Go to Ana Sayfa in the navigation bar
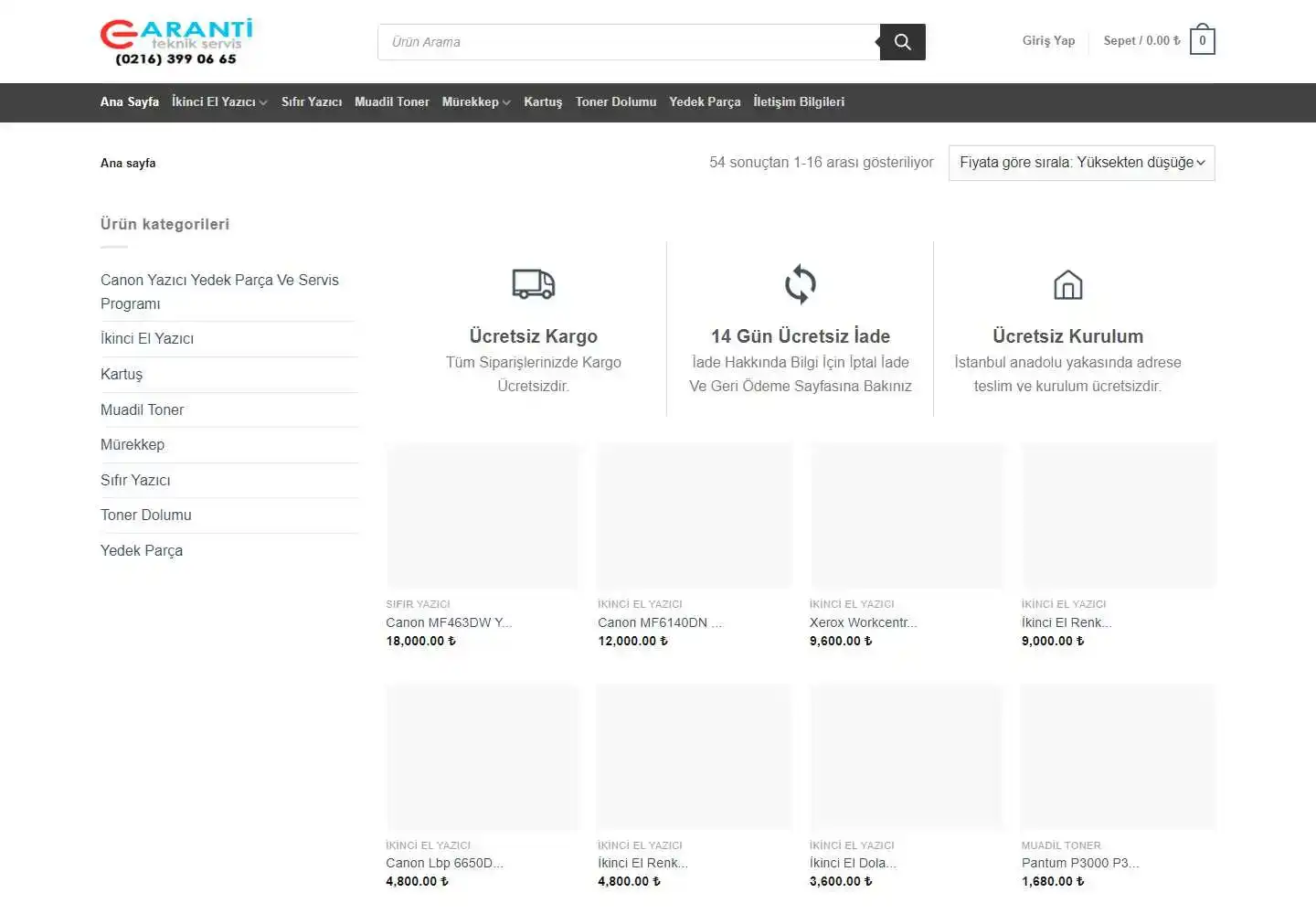This screenshot has width=1316, height=914. point(130,101)
